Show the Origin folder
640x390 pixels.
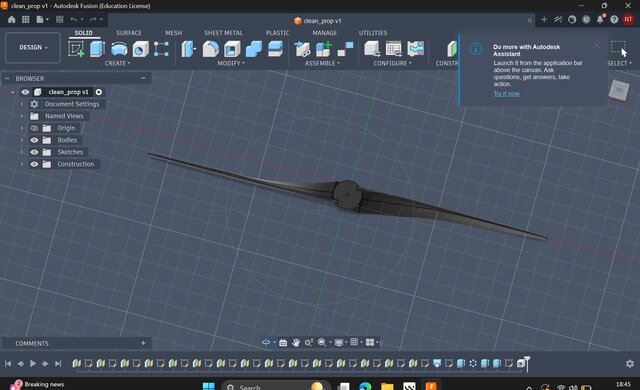click(x=34, y=128)
